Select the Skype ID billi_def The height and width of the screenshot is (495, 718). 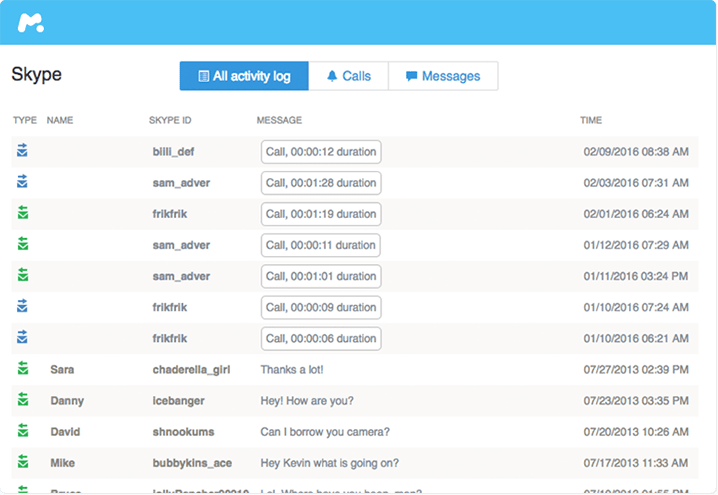(174, 152)
